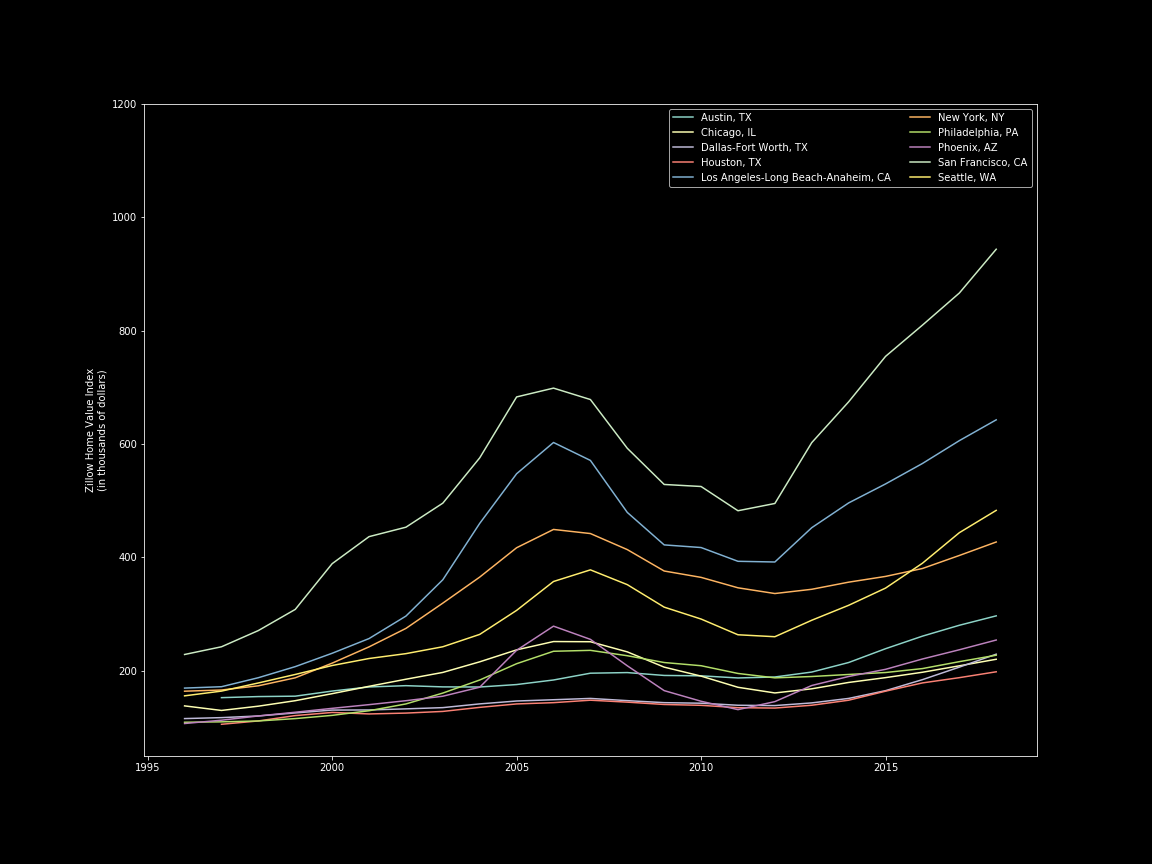Image resolution: width=1152 pixels, height=864 pixels.
Task: Select the Seattle, WA legend label
Action: pyautogui.click(x=966, y=178)
